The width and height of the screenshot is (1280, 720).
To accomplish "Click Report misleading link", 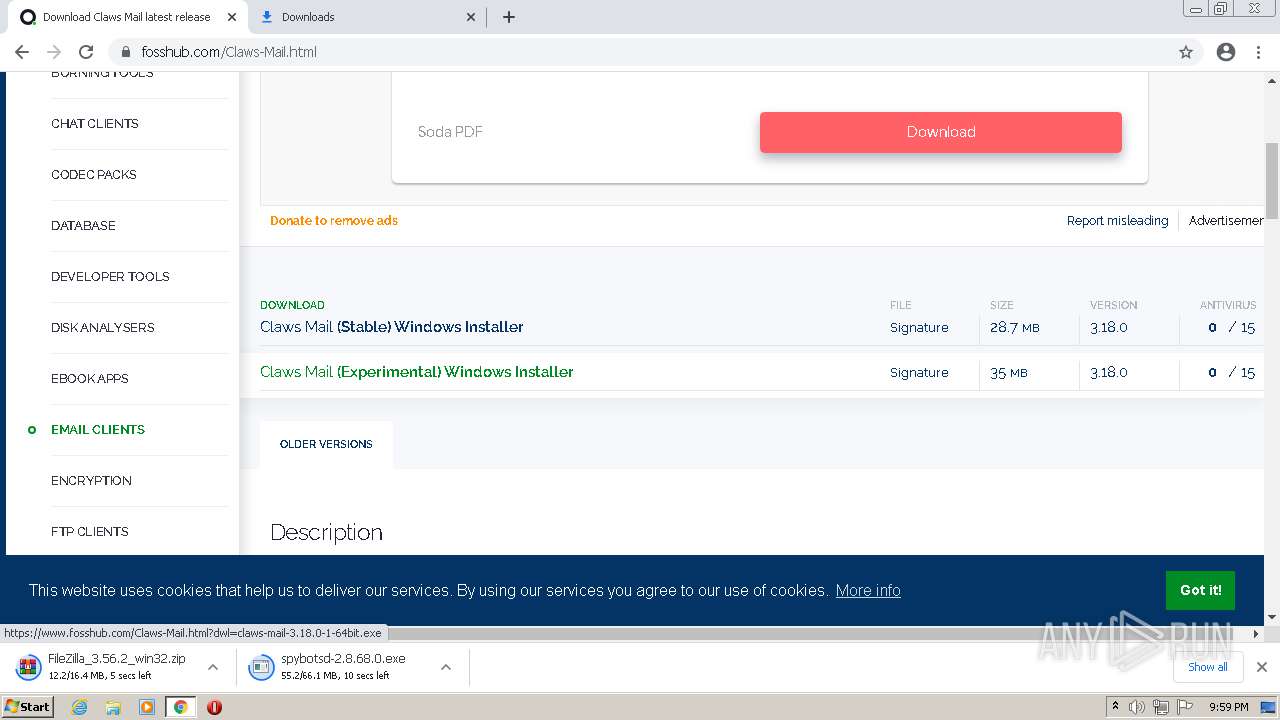I will 1117,221.
